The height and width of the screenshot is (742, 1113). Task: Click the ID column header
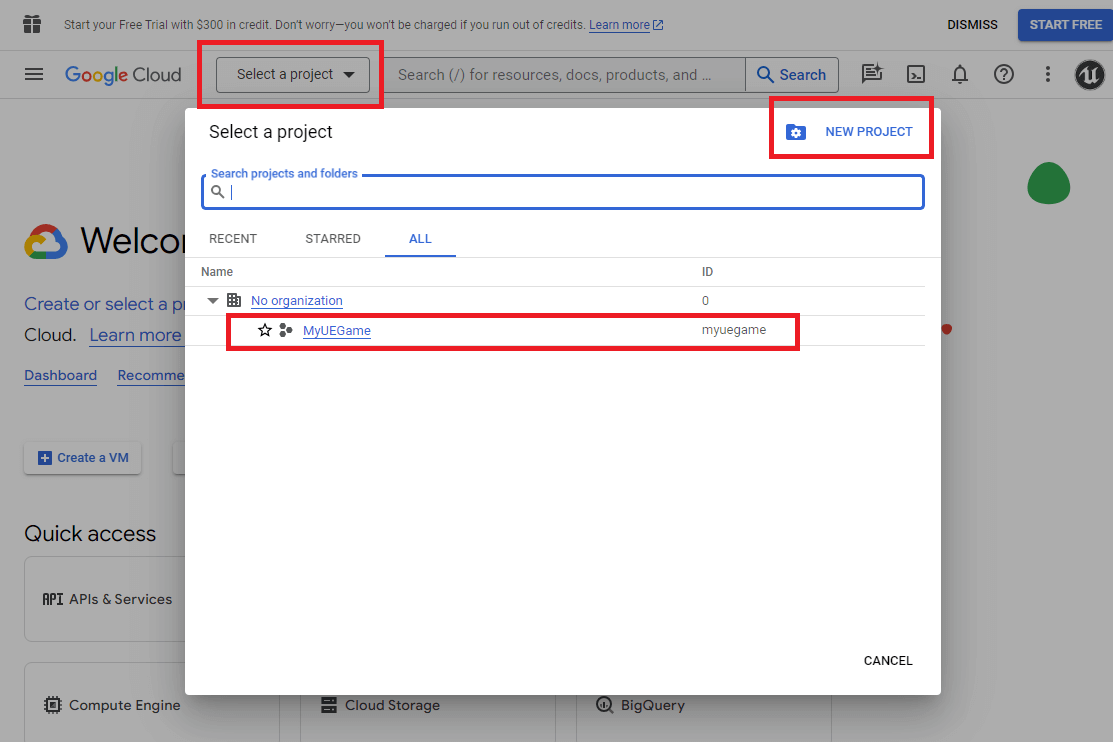pos(707,272)
